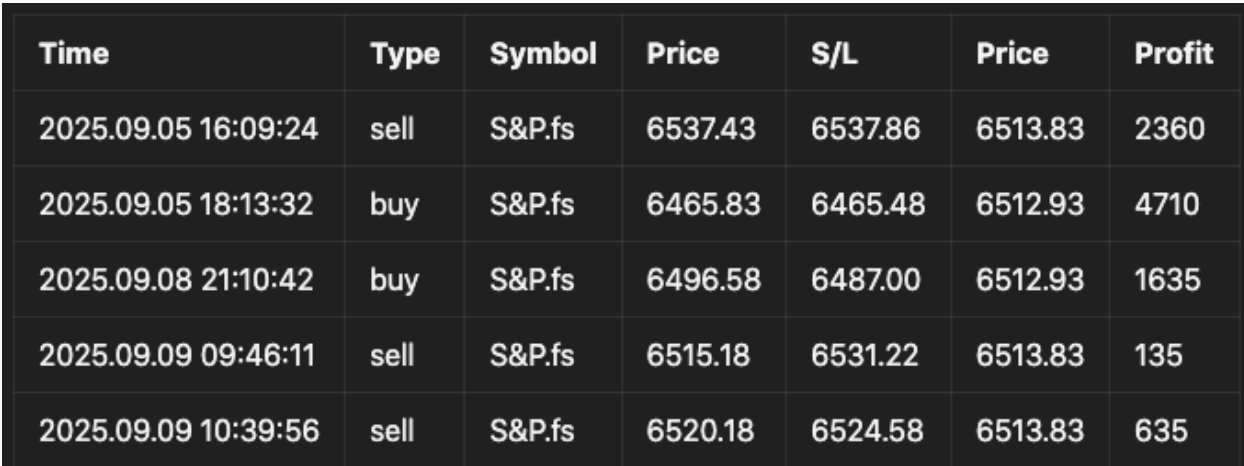The image size is (1244, 466).
Task: Click the profit value 135
Action: [x=1157, y=356]
